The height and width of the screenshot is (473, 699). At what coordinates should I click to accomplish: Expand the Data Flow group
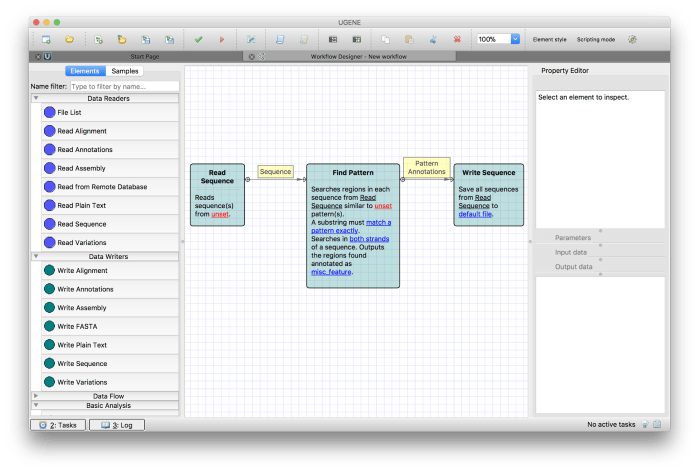point(37,396)
